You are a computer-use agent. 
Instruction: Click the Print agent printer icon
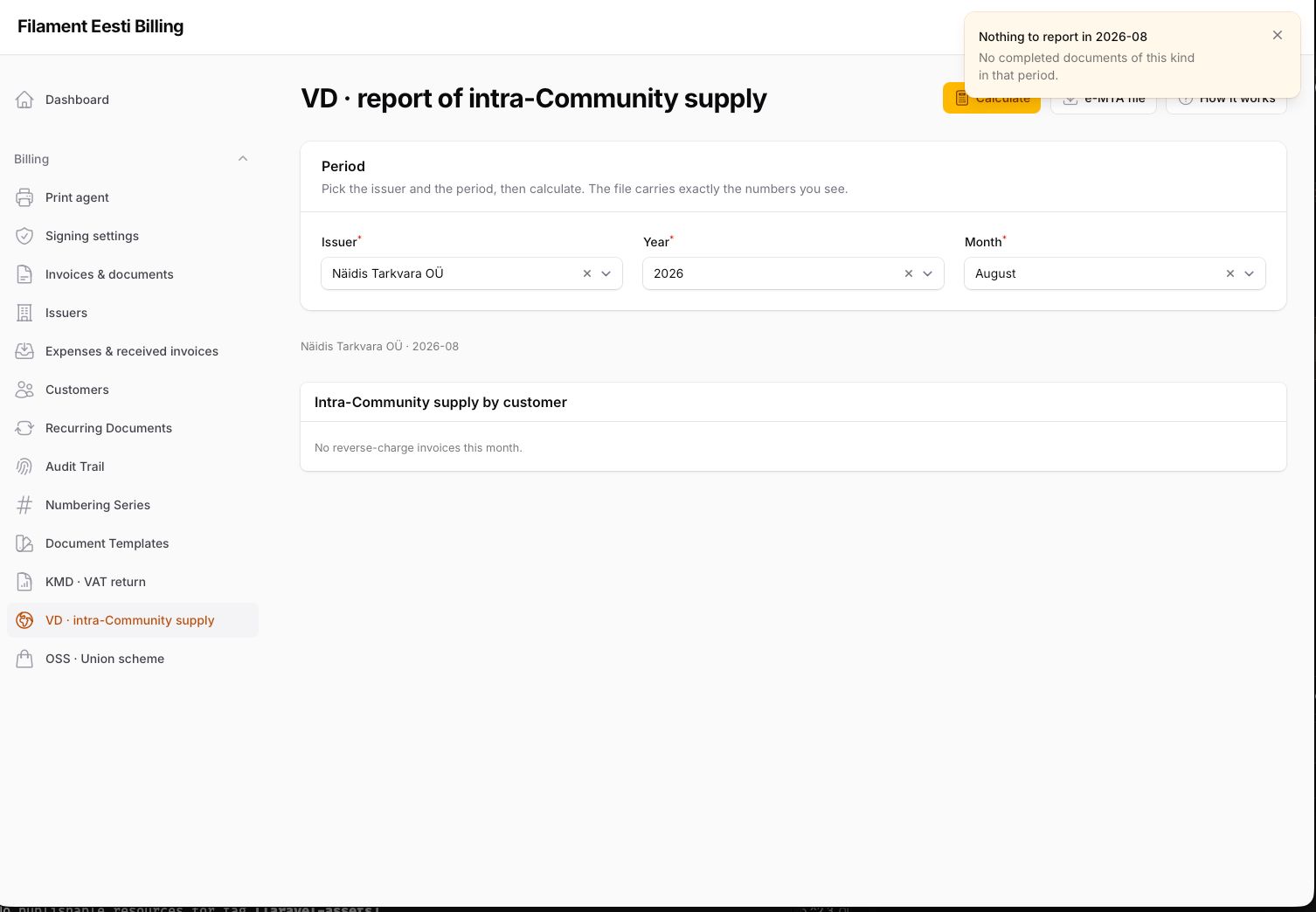tap(24, 197)
